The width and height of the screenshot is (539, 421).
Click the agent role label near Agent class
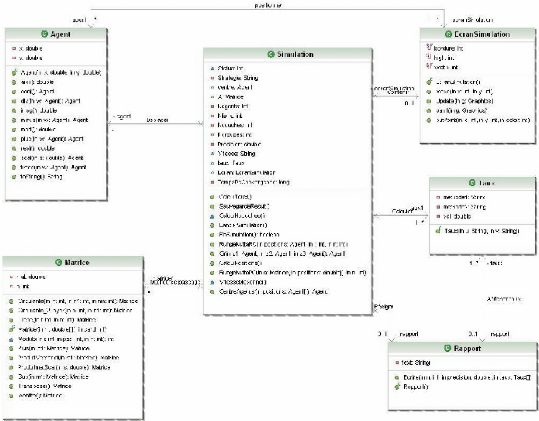pyautogui.click(x=79, y=20)
